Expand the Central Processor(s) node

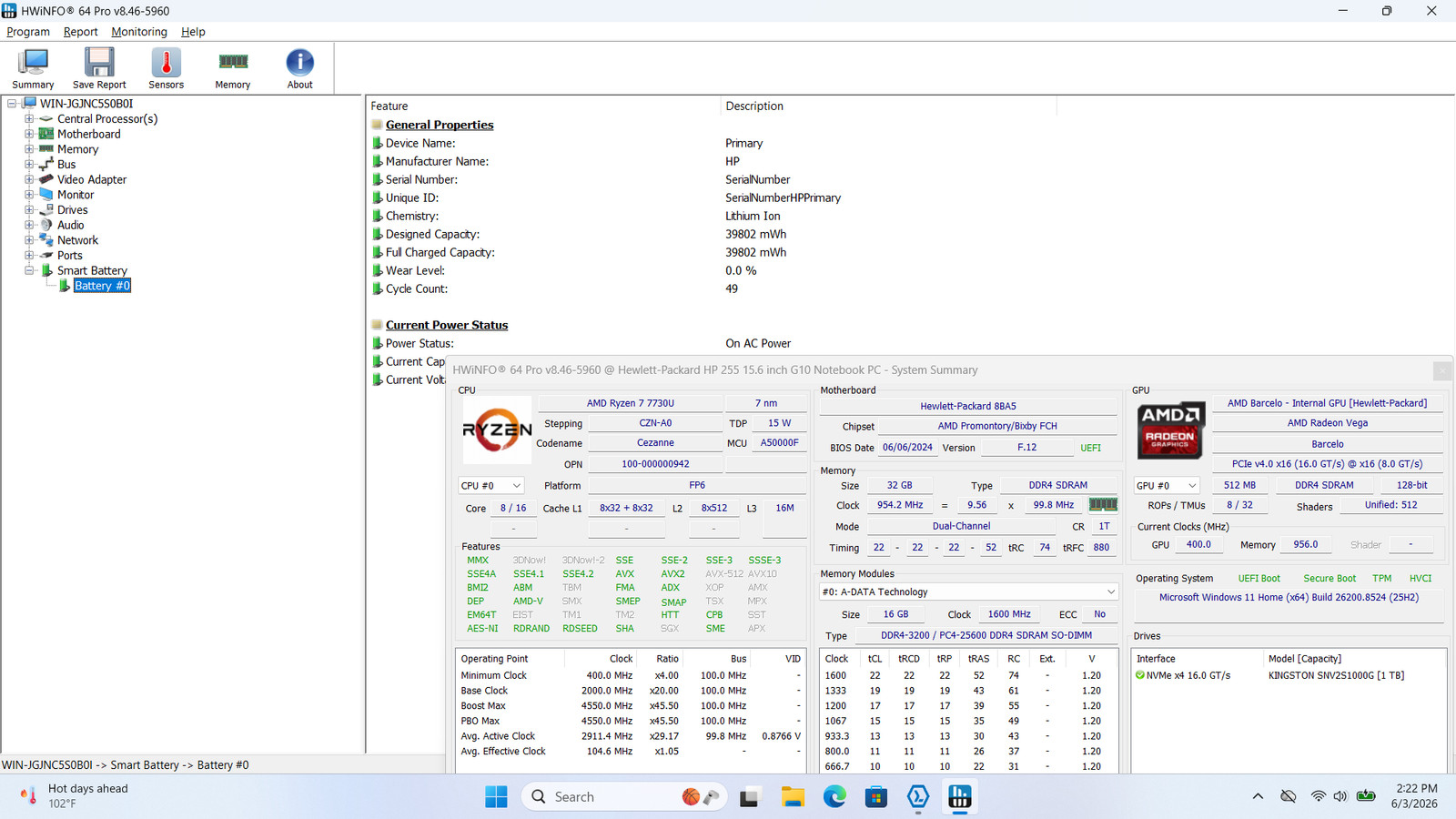(29, 119)
